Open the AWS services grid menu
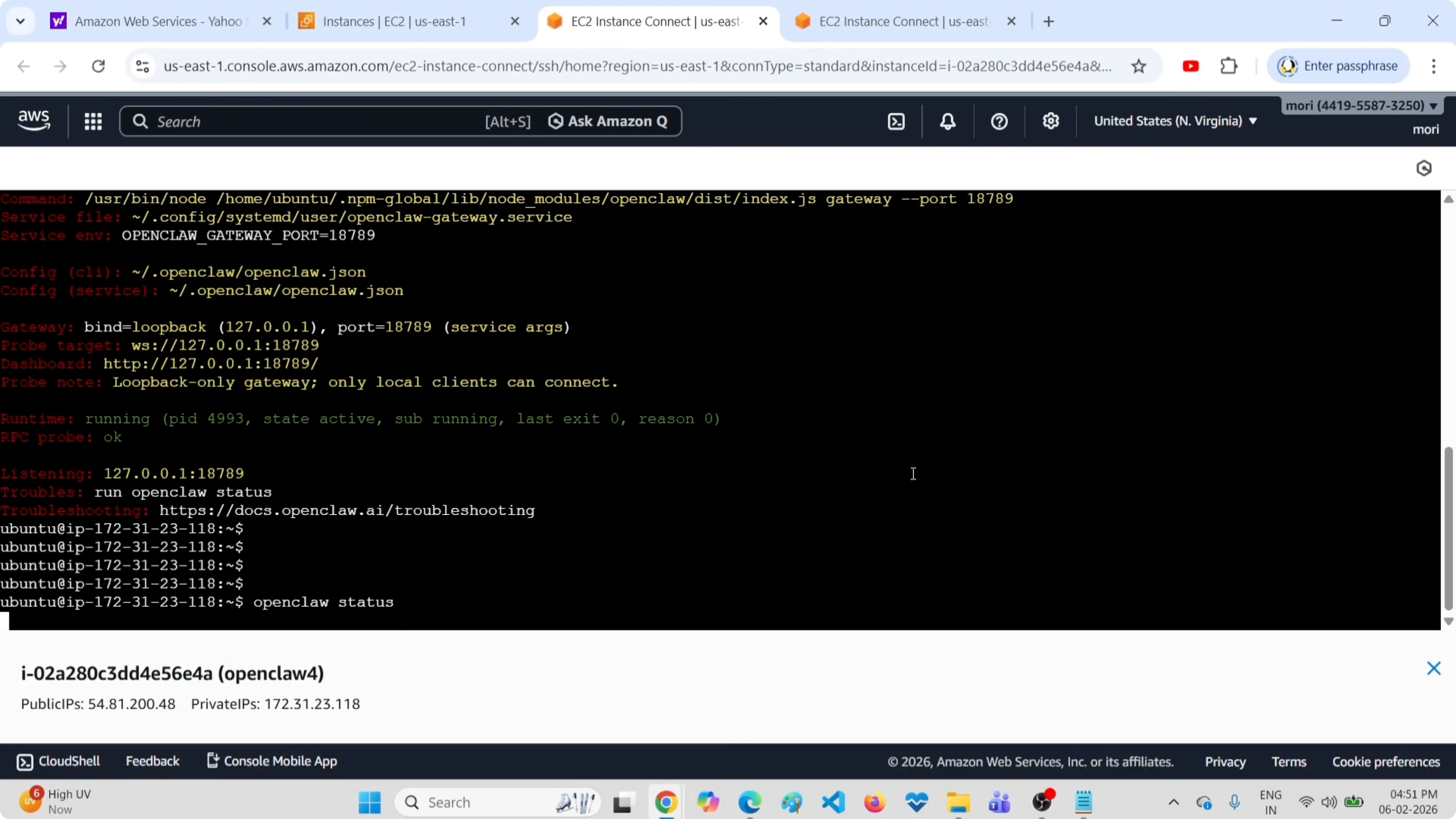1456x819 pixels. (93, 121)
